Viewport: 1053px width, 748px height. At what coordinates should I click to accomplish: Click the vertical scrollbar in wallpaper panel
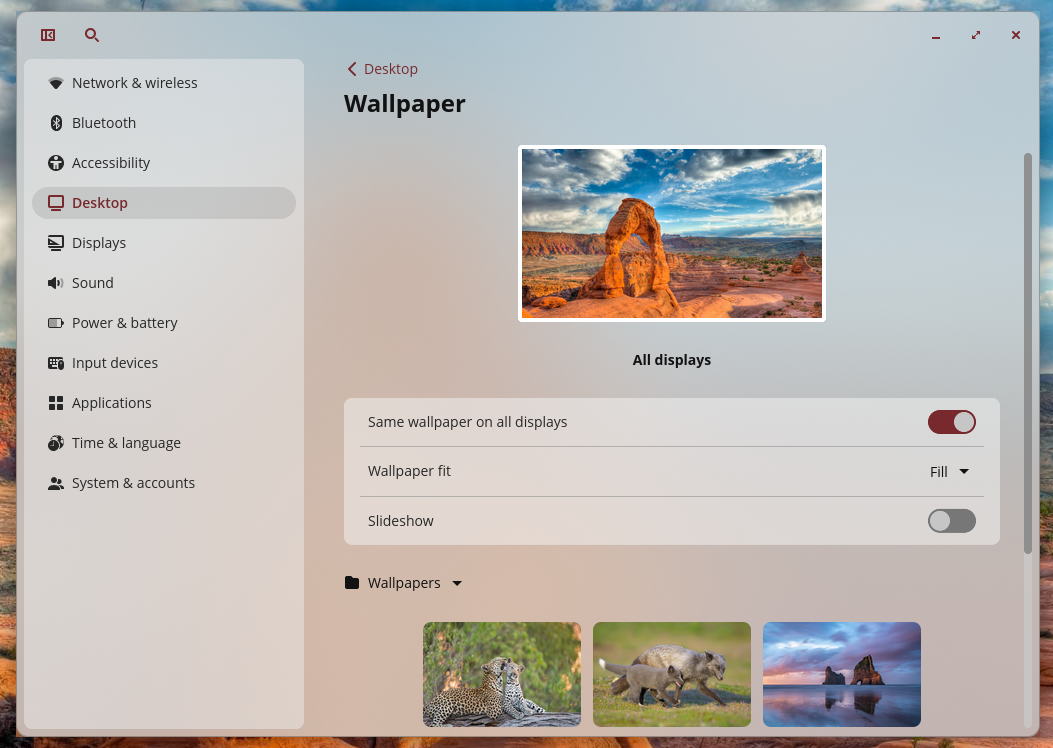pyautogui.click(x=1027, y=350)
